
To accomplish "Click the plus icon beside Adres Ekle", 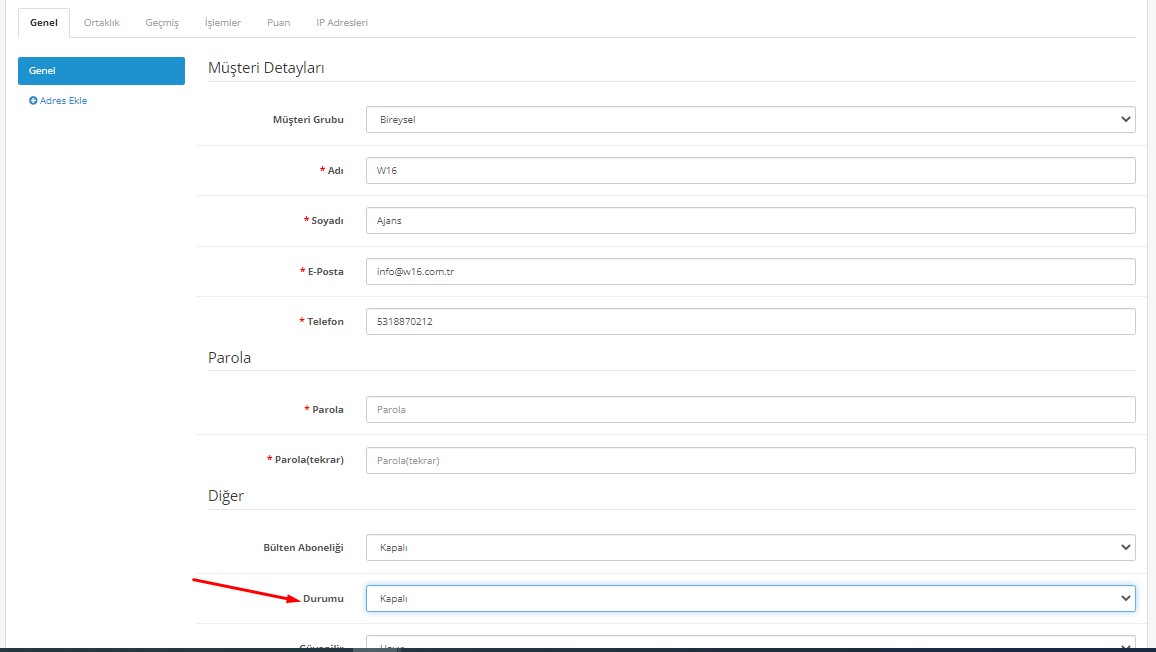I will (x=33, y=101).
